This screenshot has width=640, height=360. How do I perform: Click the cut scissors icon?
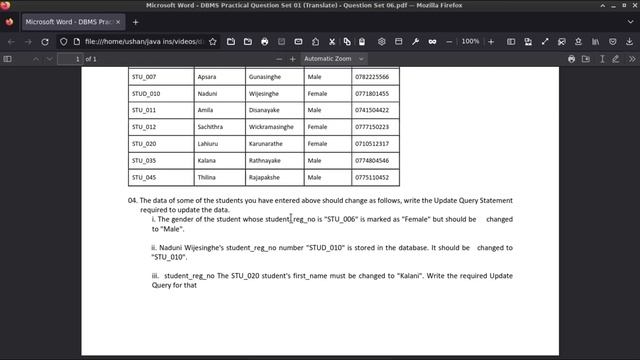click(x=332, y=42)
